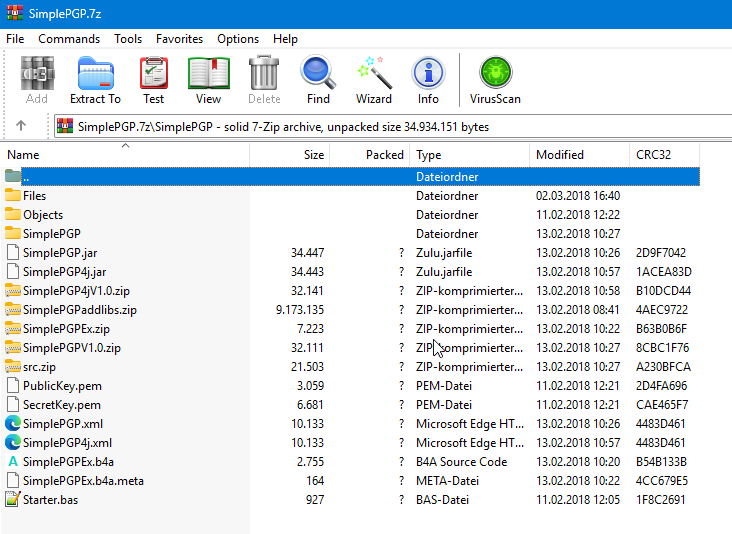
Task: Click the Edge icon of SimplePGP.xml
Action: [13, 424]
